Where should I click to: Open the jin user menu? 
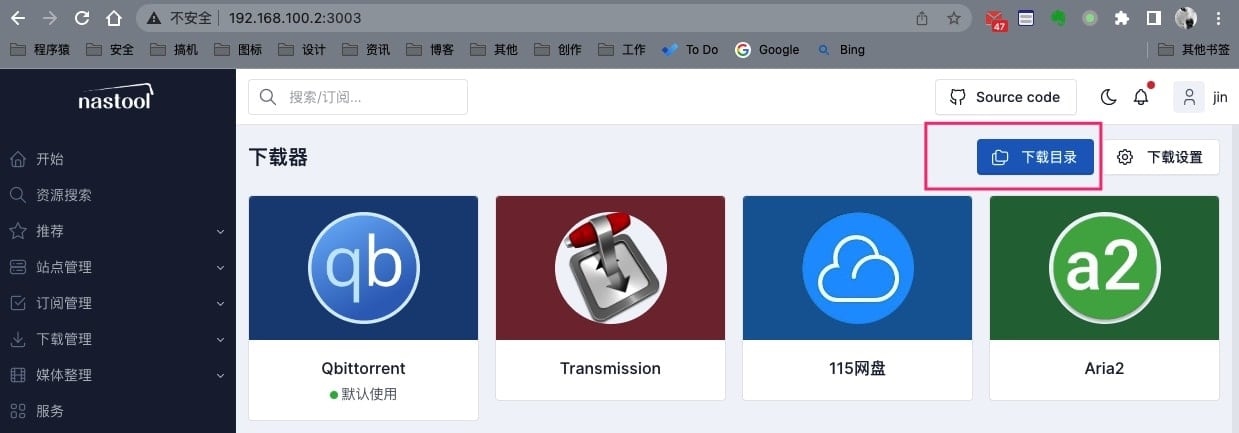(x=1201, y=97)
